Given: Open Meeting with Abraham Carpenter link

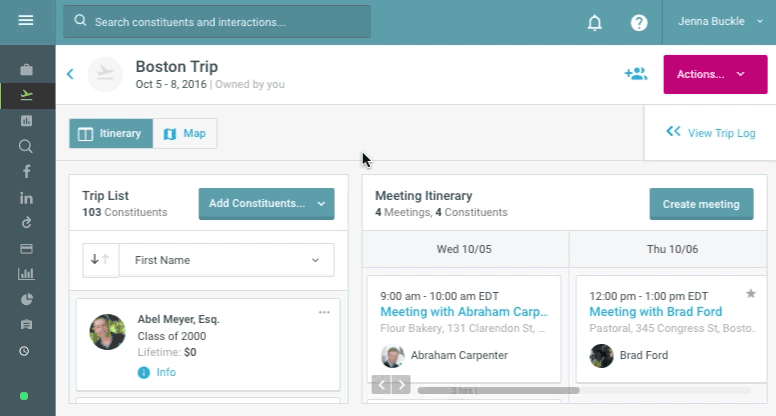Looking at the screenshot, I should coord(464,312).
